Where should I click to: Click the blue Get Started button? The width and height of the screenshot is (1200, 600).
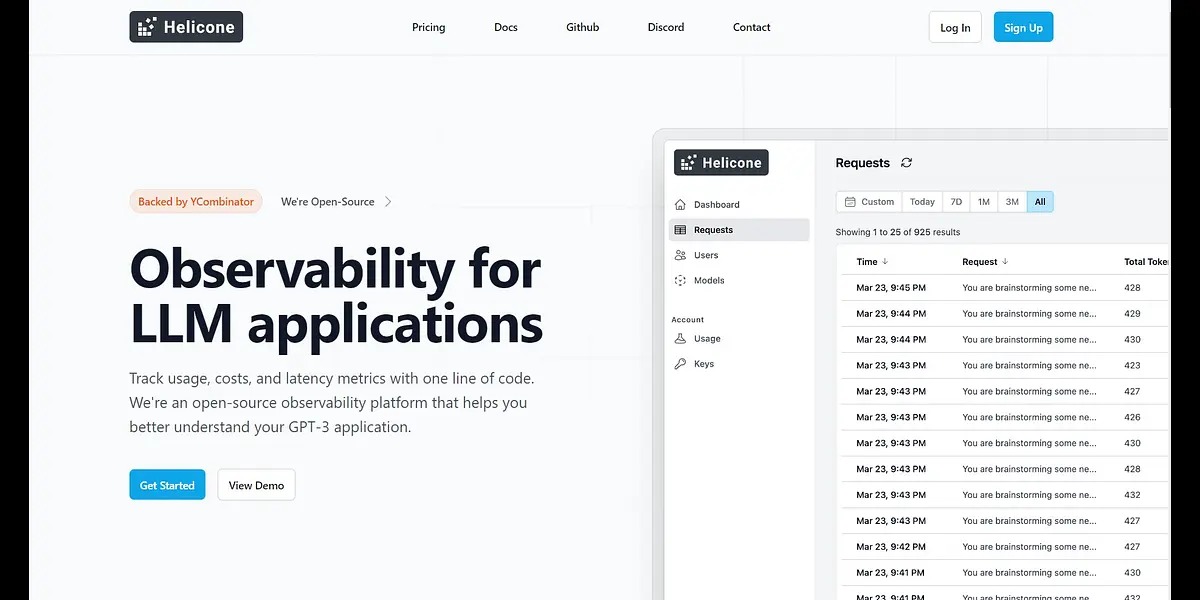tap(167, 485)
